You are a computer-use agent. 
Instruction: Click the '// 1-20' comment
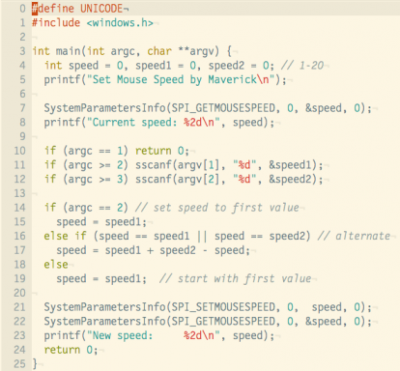(x=302, y=65)
